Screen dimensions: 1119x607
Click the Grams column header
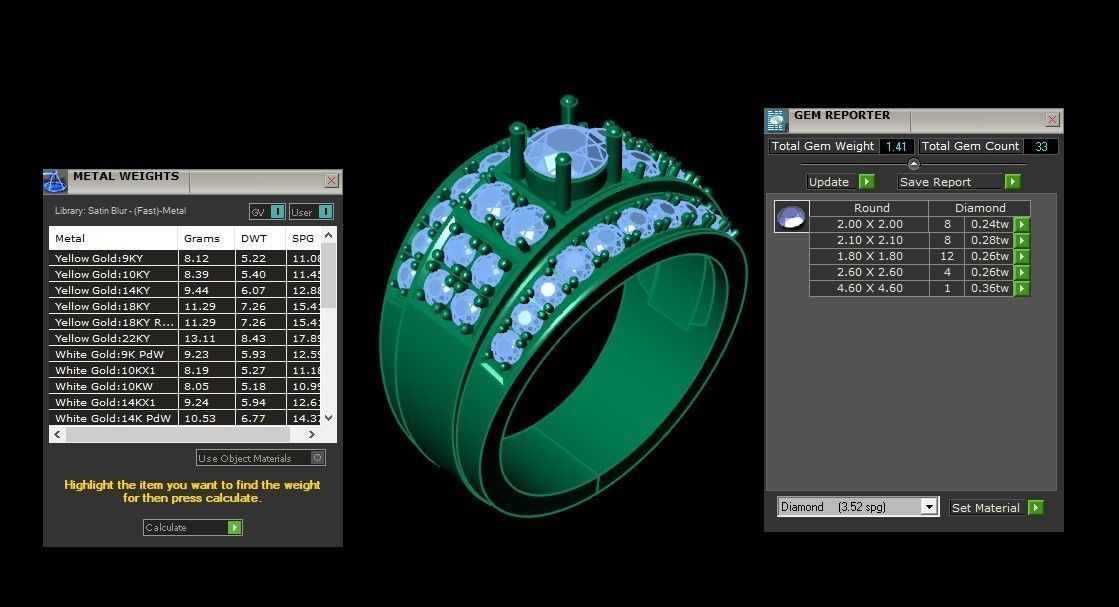click(206, 238)
